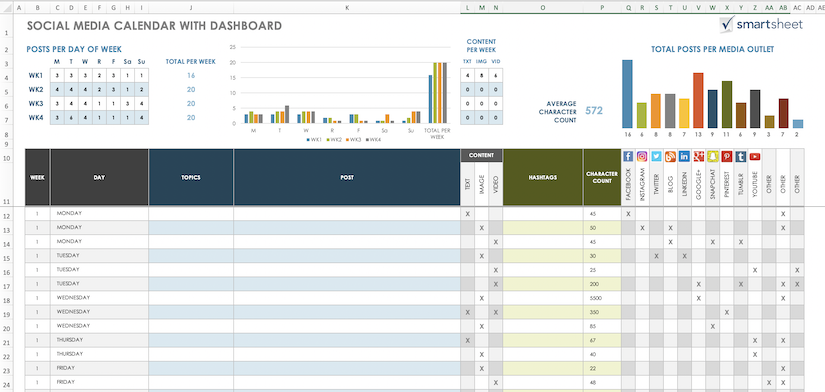Click the tall blue Facebook bar in chart
The width and height of the screenshot is (825, 392).
pos(627,94)
